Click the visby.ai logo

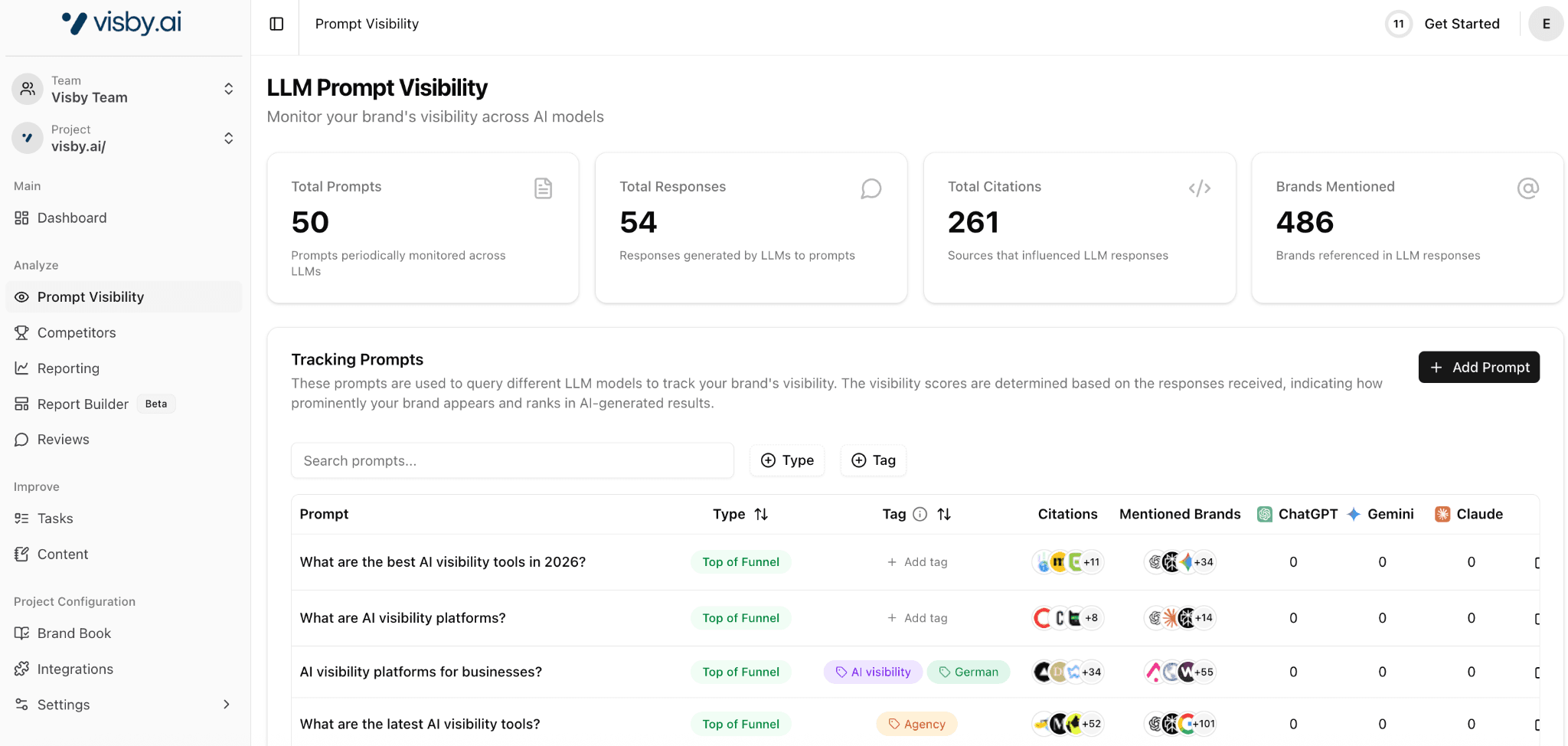(122, 23)
